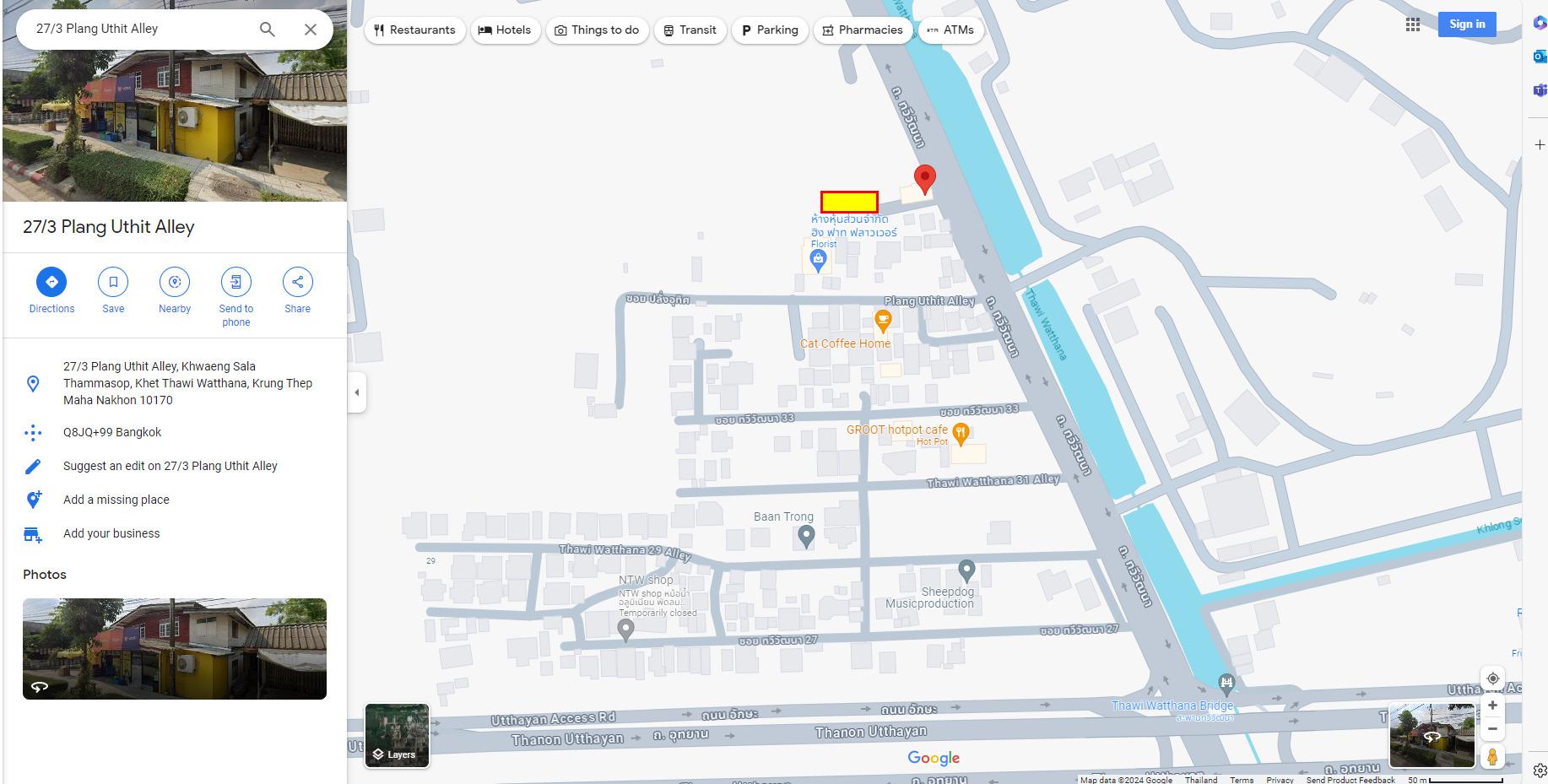Filter the map by Restaurants
Viewport: 1548px width, 784px height.
(x=414, y=30)
